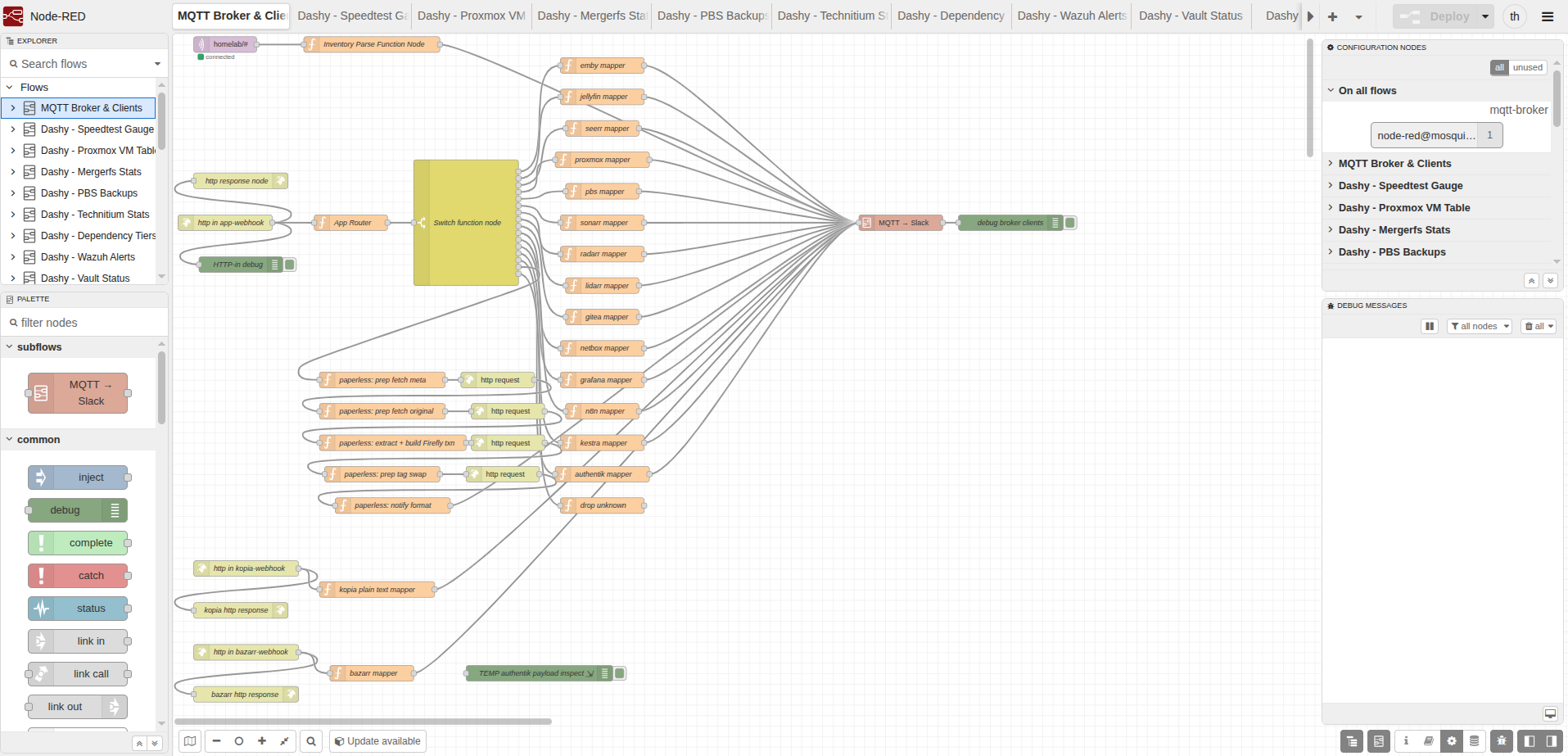The height and width of the screenshot is (756, 1568).
Task: Add a new flow tab
Action: tap(1332, 16)
